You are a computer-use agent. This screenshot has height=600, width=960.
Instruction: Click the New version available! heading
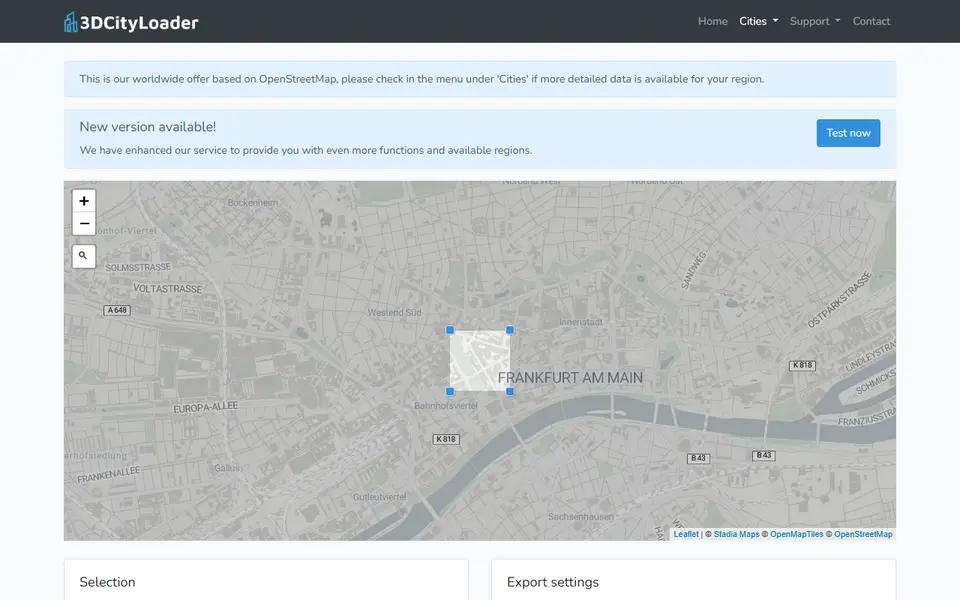148,127
